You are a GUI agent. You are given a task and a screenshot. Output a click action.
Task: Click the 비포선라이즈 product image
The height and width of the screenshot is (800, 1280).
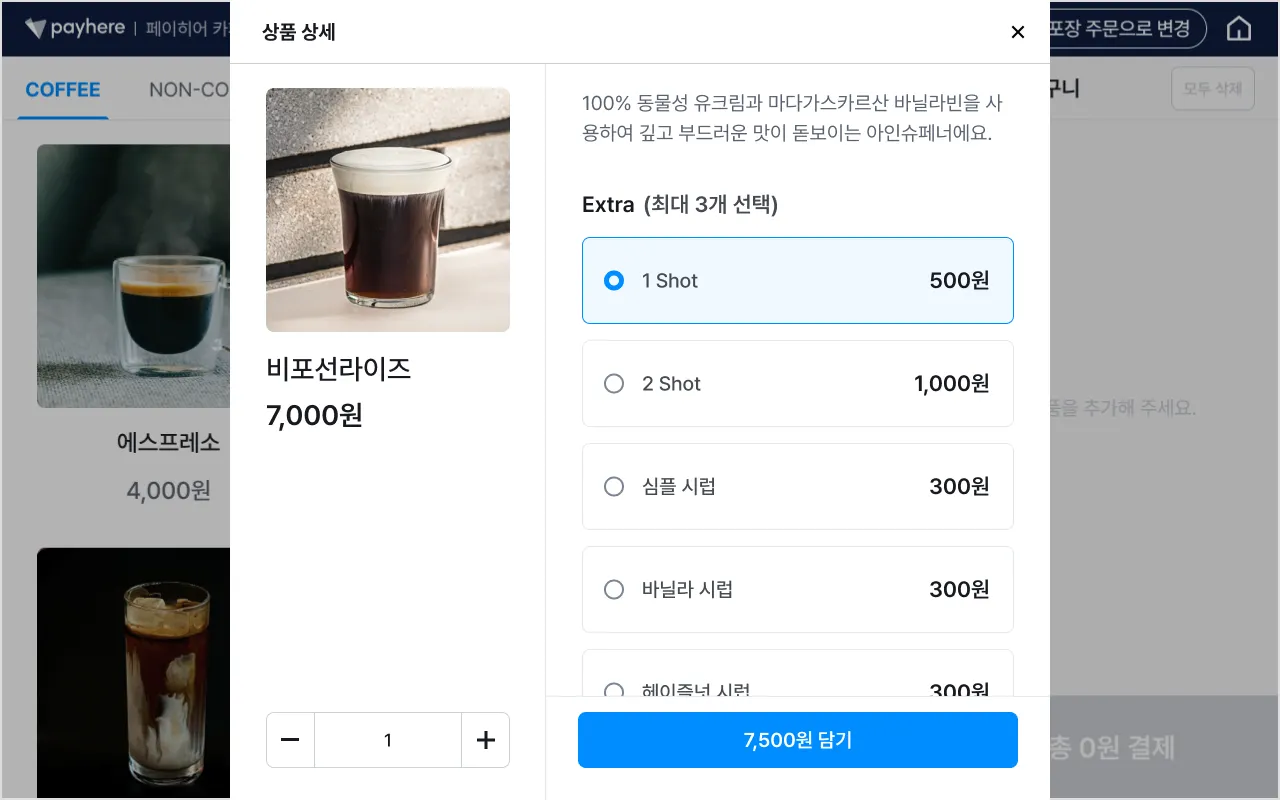[388, 210]
